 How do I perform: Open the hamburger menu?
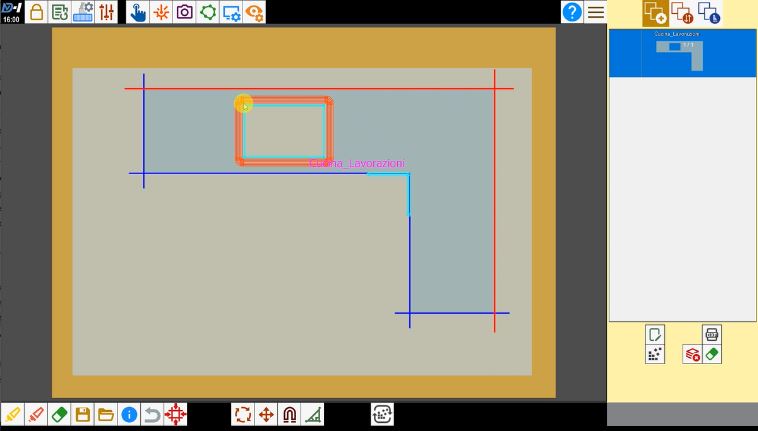(x=596, y=12)
